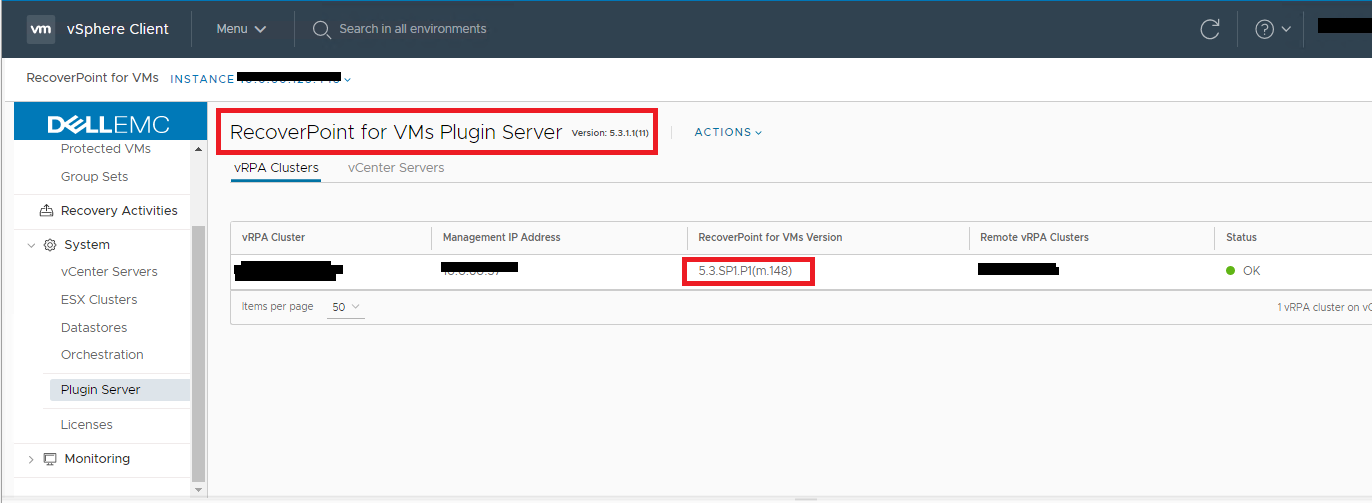The image size is (1372, 503).
Task: Select ESX Clusters in sidebar
Action: 99,300
